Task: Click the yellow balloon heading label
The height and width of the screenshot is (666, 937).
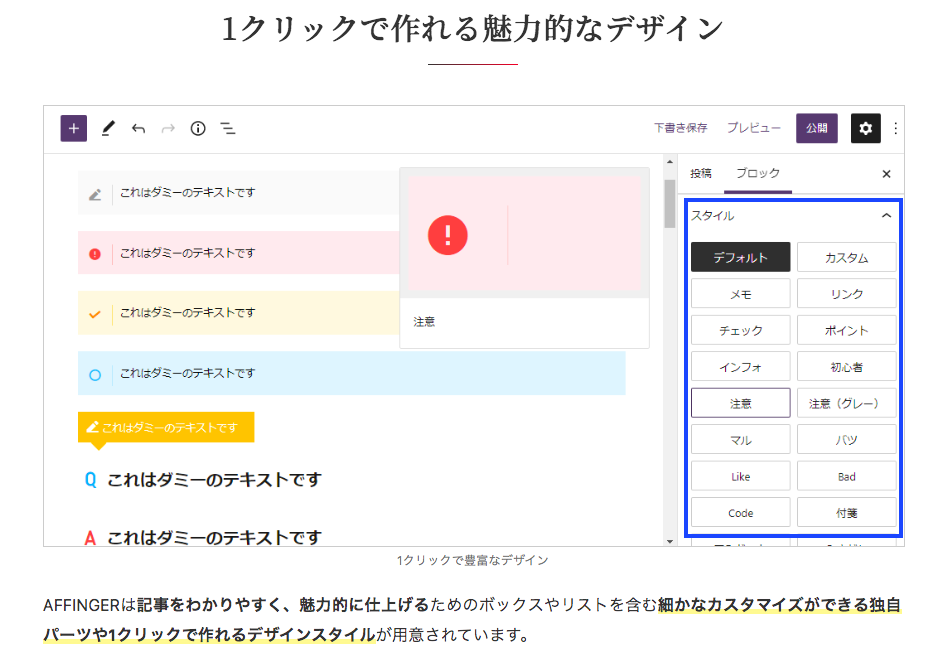Action: pos(166,427)
